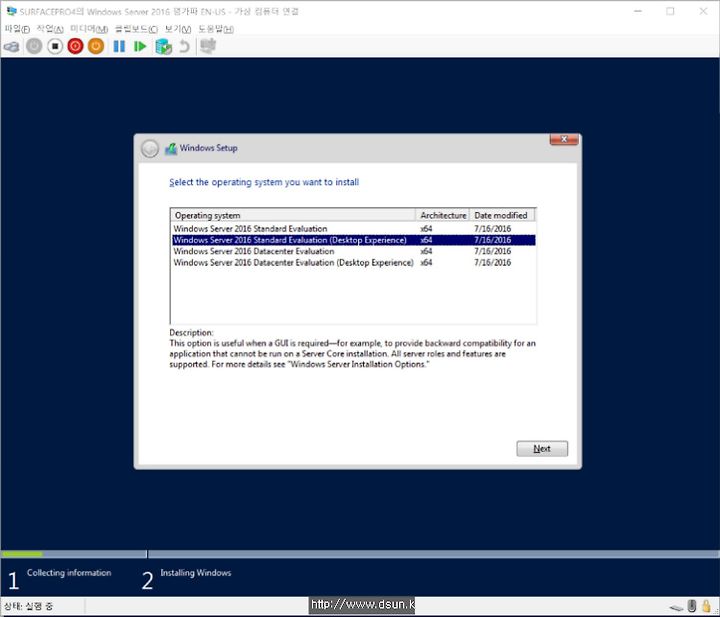Image resolution: width=720 pixels, height=617 pixels.
Task: Click the keyboard status icon in status bar
Action: click(x=676, y=607)
